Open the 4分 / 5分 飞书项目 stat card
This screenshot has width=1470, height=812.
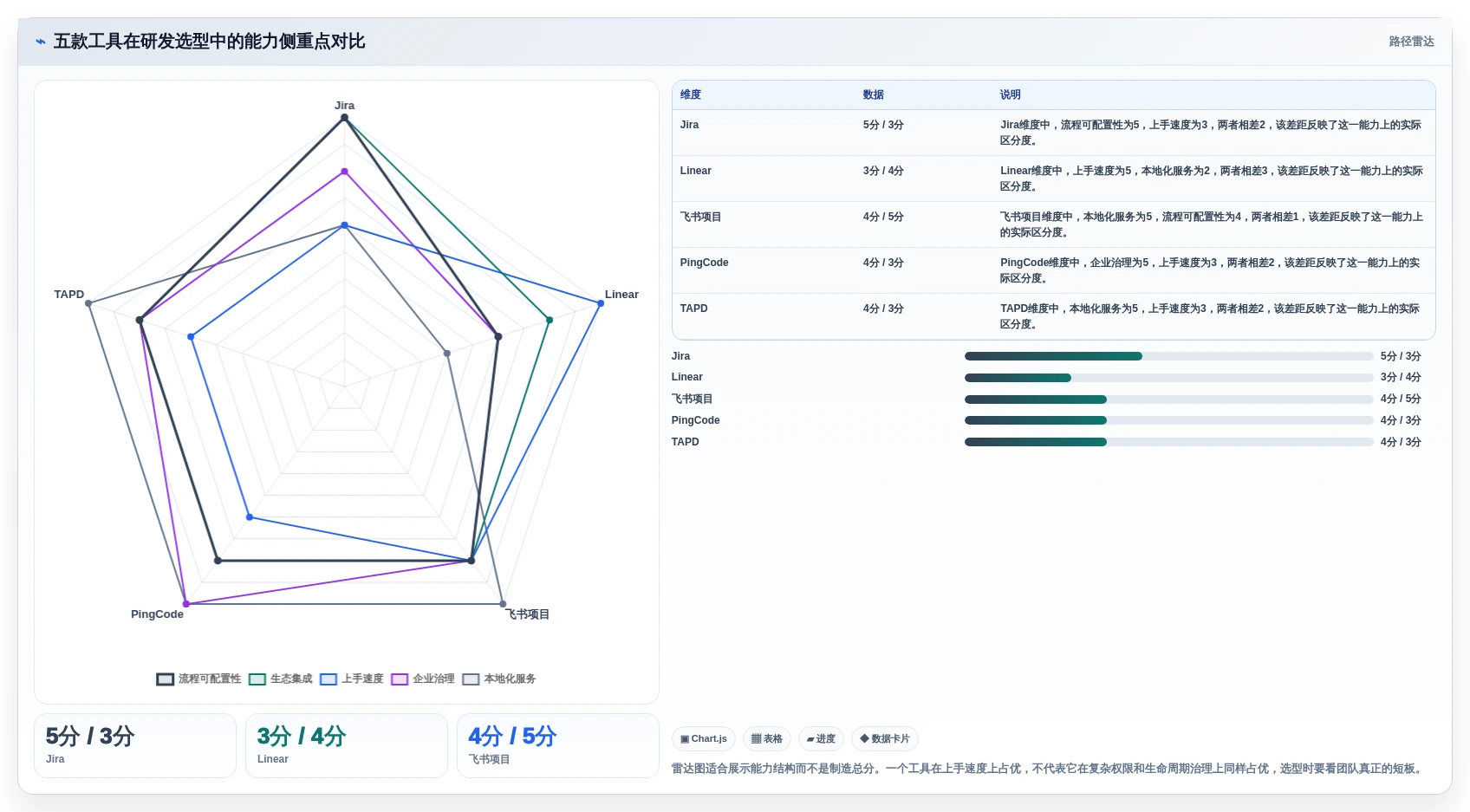(558, 745)
